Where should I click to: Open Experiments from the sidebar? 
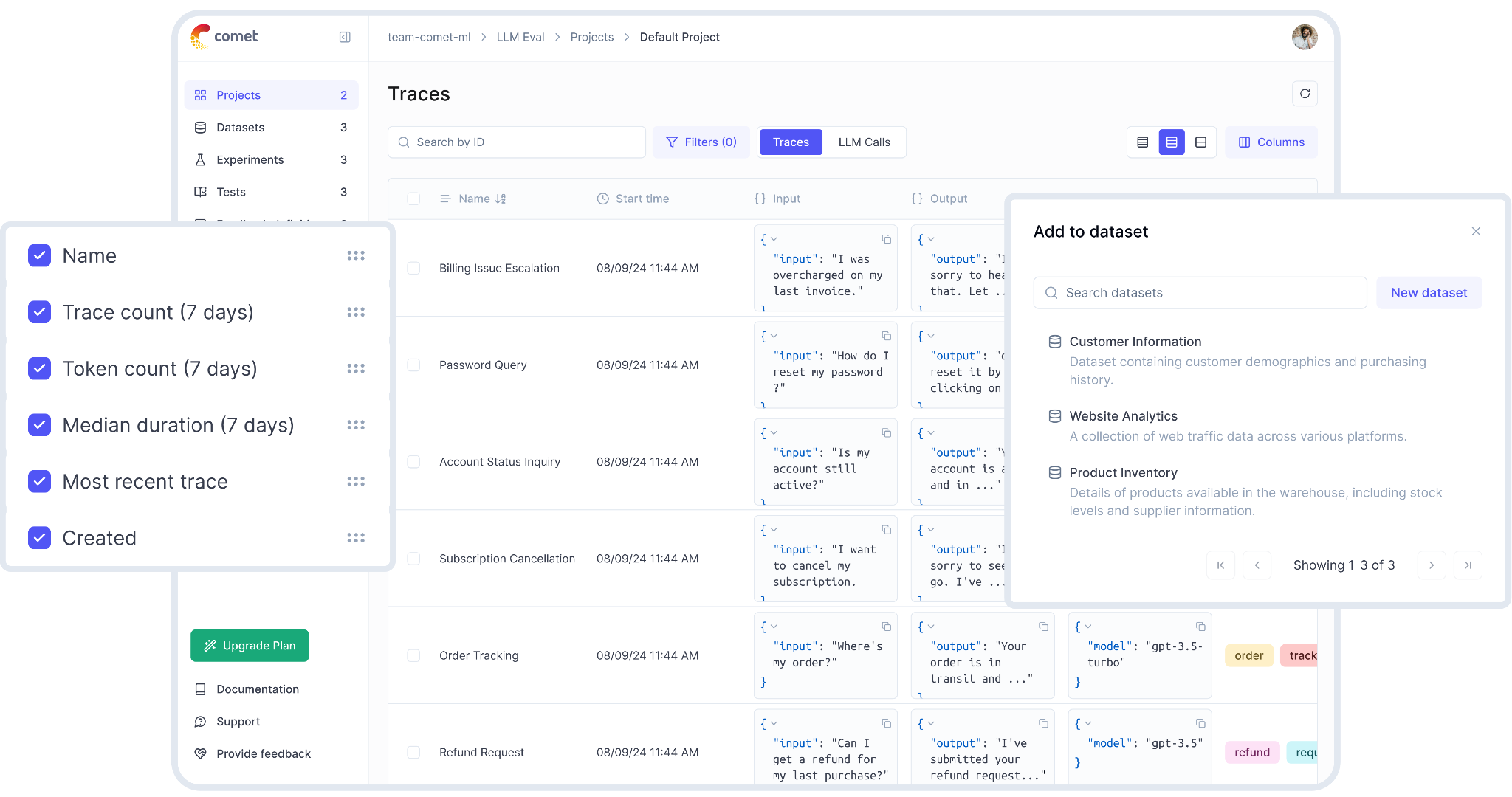tap(249, 159)
